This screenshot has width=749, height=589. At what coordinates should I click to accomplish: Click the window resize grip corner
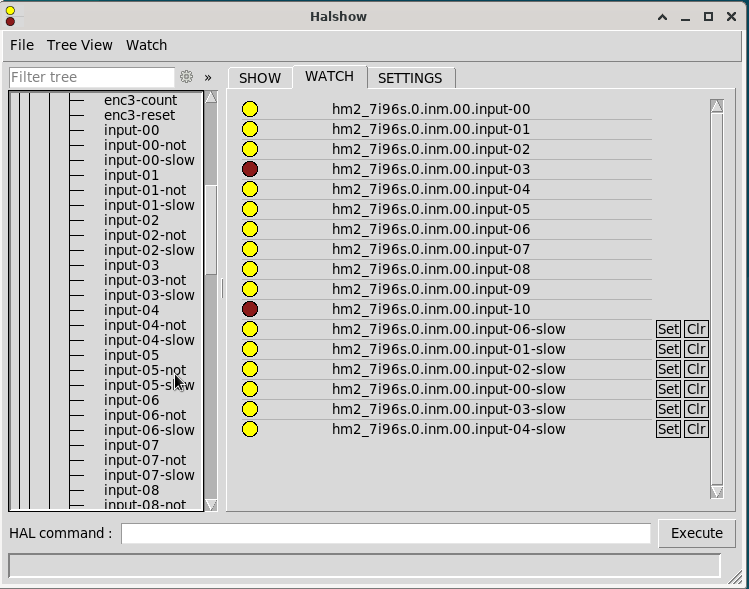[736, 578]
